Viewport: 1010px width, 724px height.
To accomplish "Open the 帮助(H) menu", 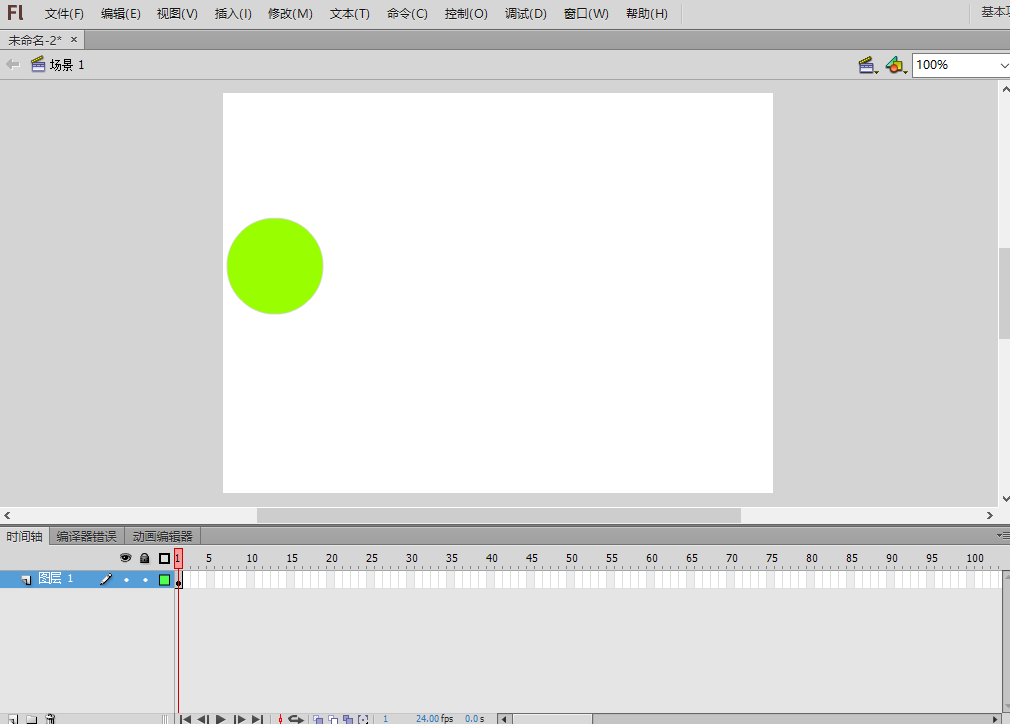I will [647, 14].
